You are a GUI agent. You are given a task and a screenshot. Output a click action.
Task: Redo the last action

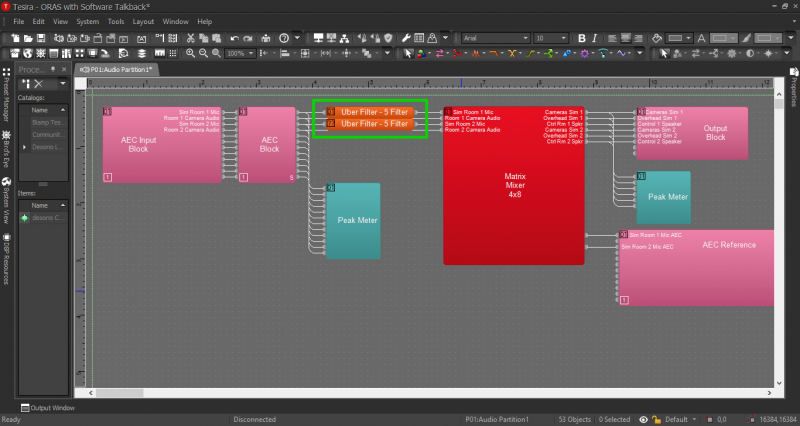pyautogui.click(x=248, y=38)
